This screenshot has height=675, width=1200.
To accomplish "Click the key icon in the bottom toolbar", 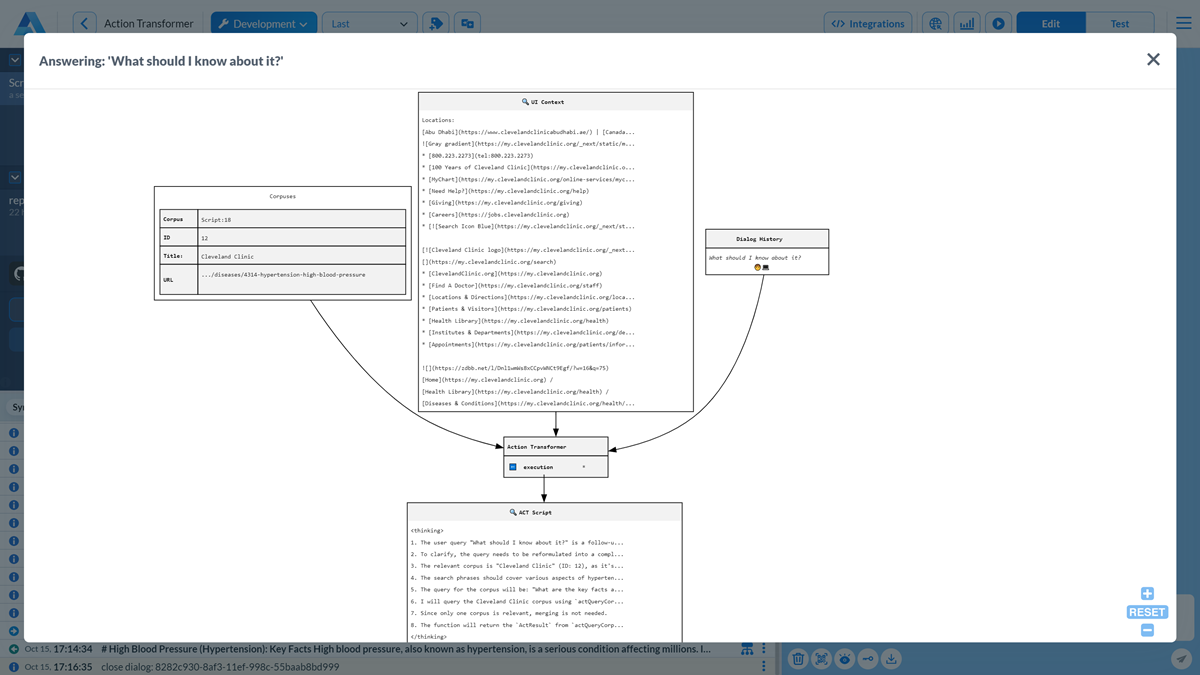I will [x=869, y=658].
